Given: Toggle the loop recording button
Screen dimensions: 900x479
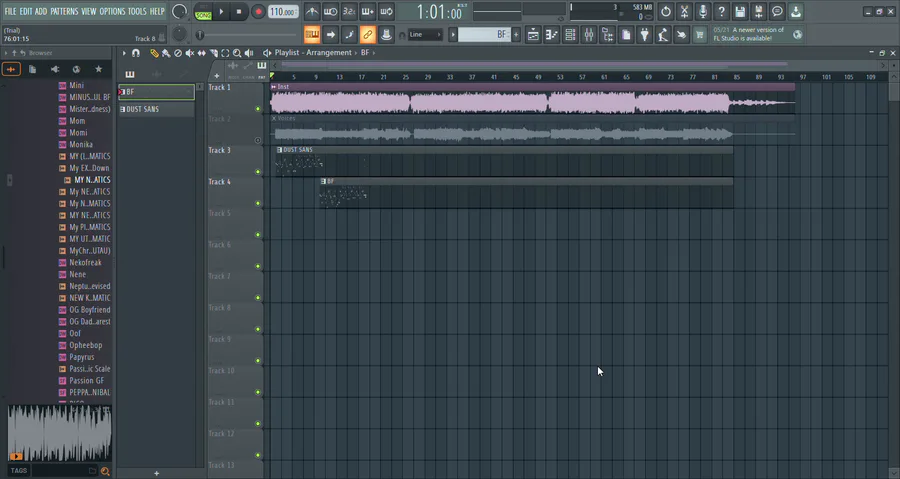Looking at the screenshot, I should click(386, 11).
